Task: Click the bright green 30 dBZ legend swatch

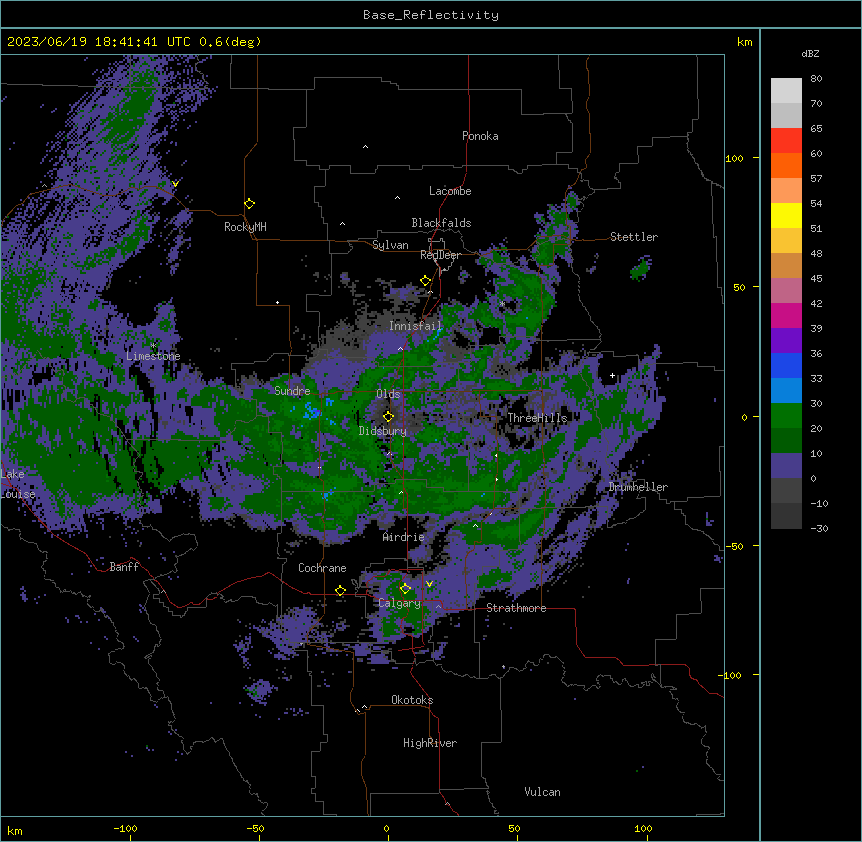Action: pyautogui.click(x=786, y=416)
